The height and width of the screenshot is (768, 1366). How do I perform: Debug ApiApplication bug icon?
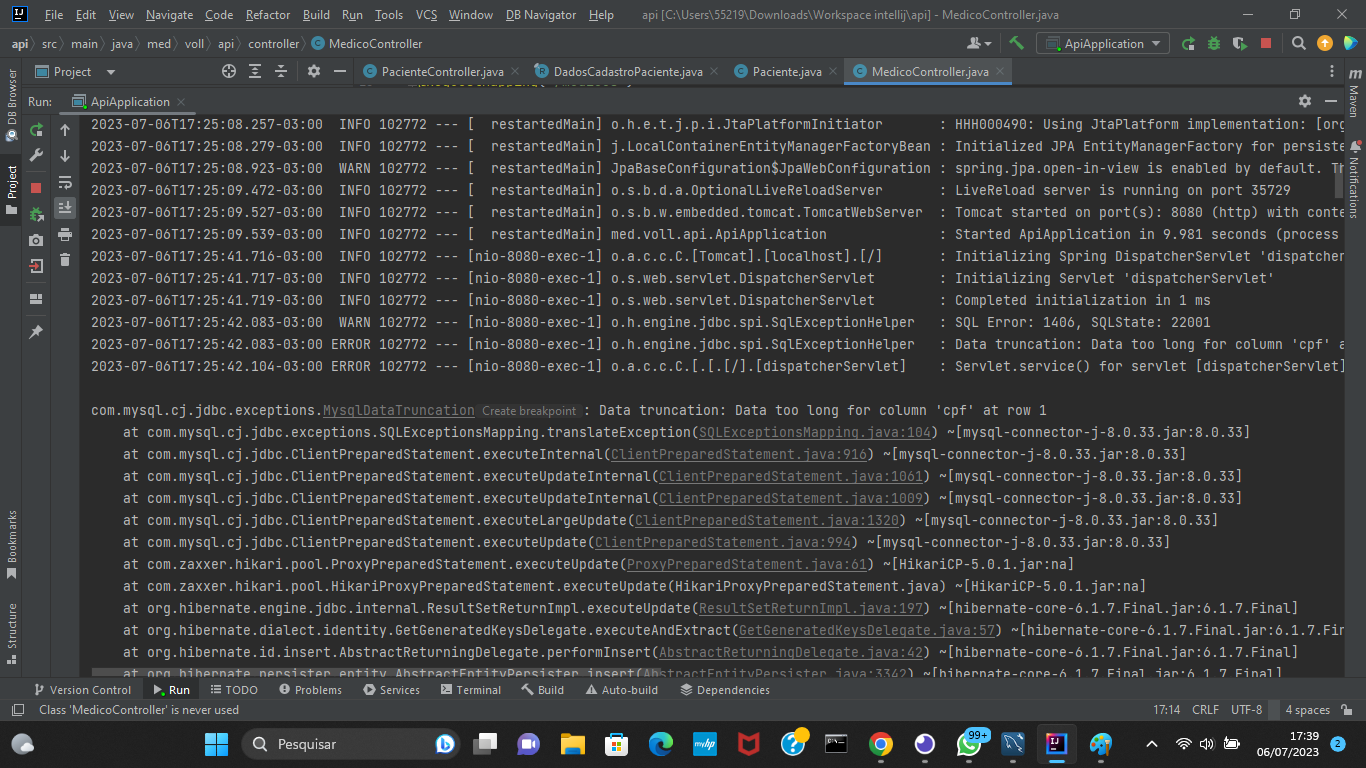pyautogui.click(x=1214, y=43)
